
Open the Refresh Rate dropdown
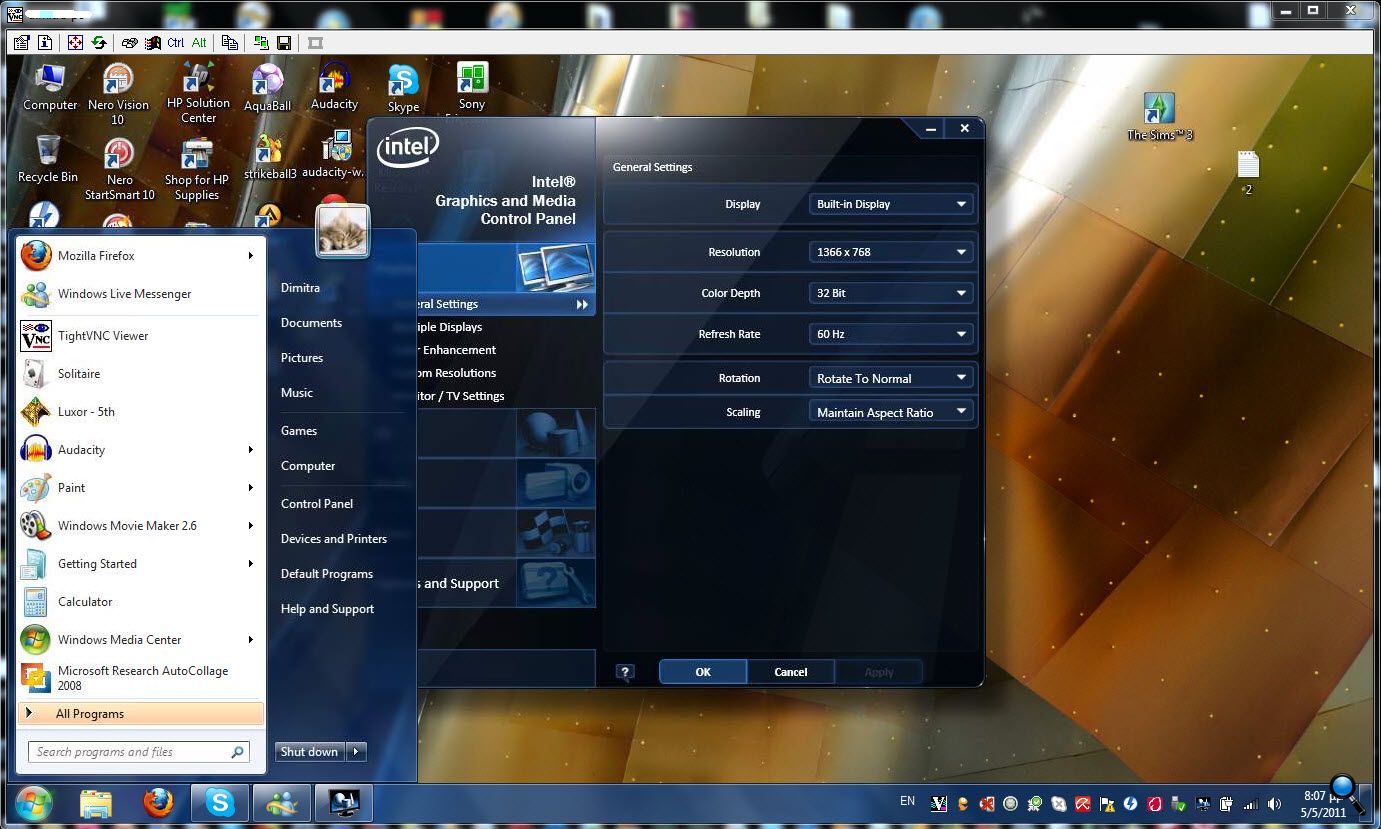890,334
